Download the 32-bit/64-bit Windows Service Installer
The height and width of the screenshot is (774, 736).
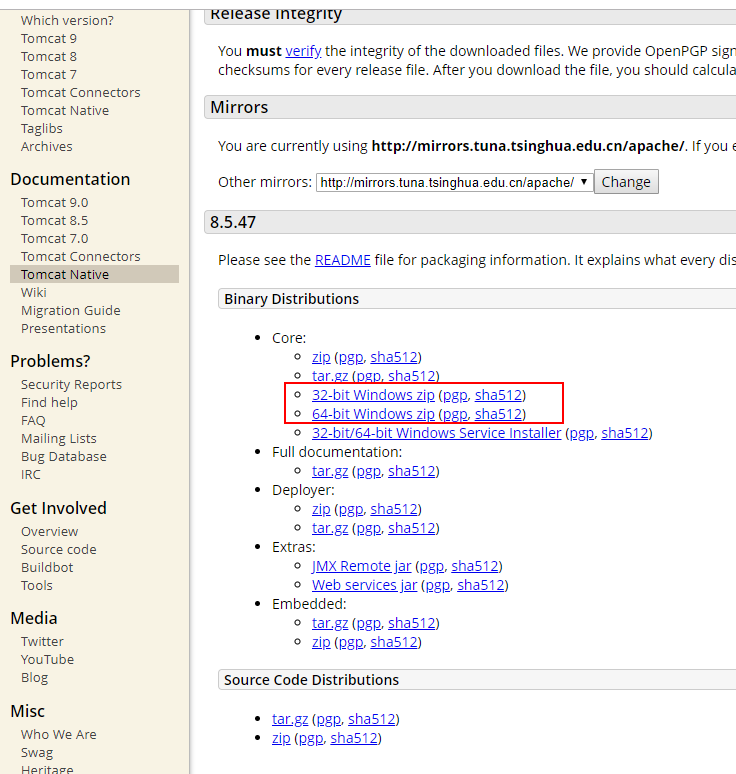(x=436, y=433)
